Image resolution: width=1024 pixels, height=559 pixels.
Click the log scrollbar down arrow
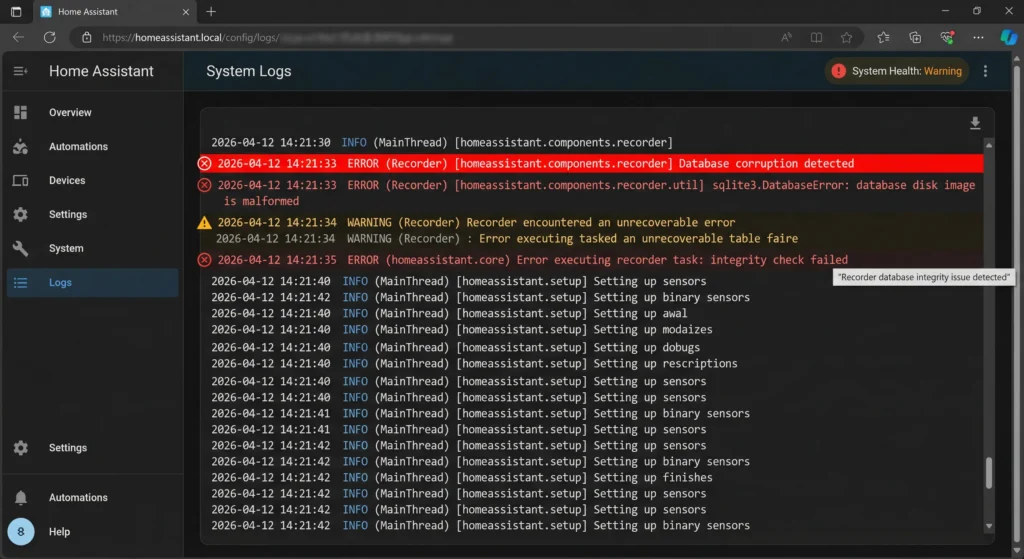point(989,526)
